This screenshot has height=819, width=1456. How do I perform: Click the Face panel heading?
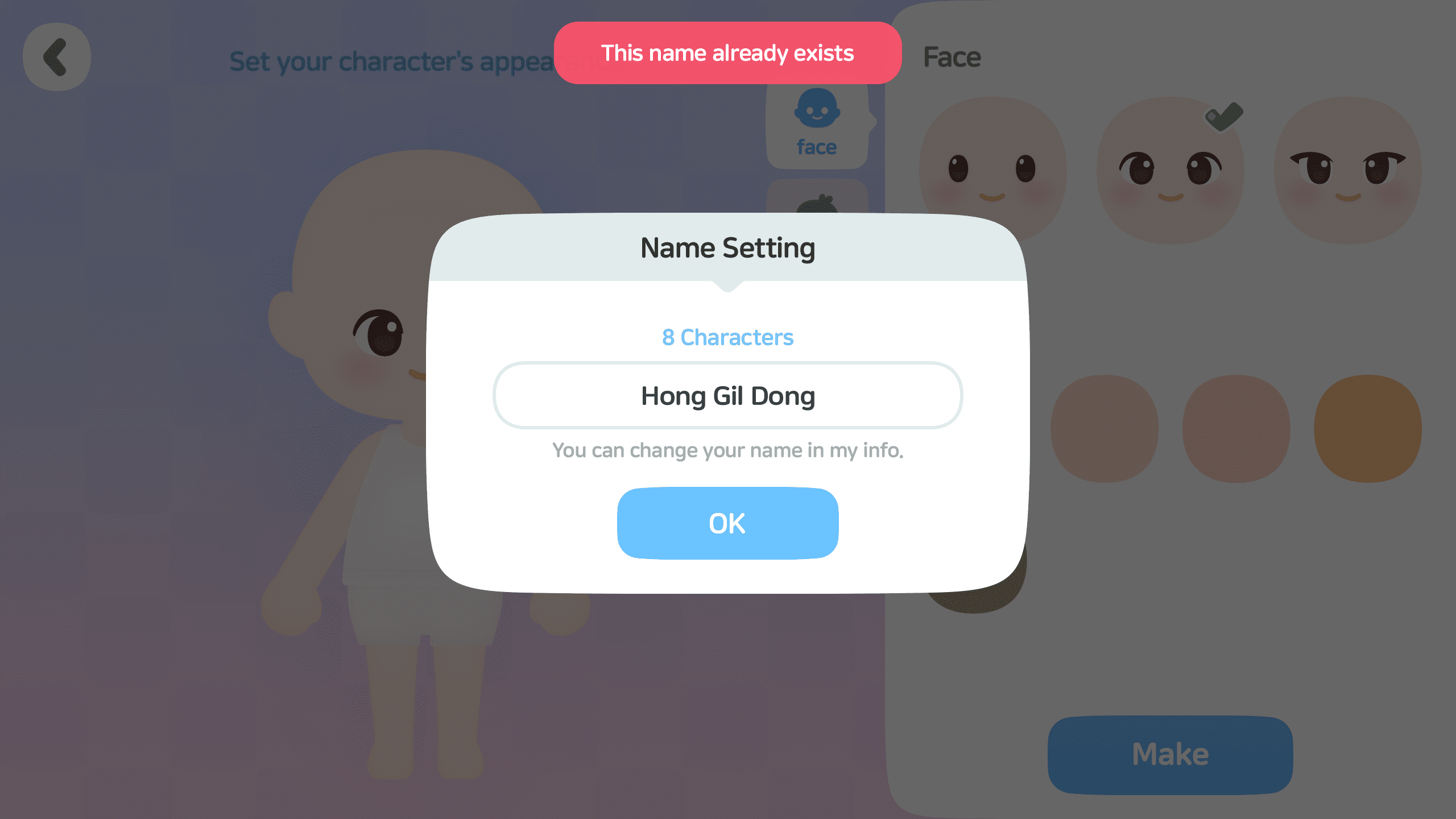point(952,57)
